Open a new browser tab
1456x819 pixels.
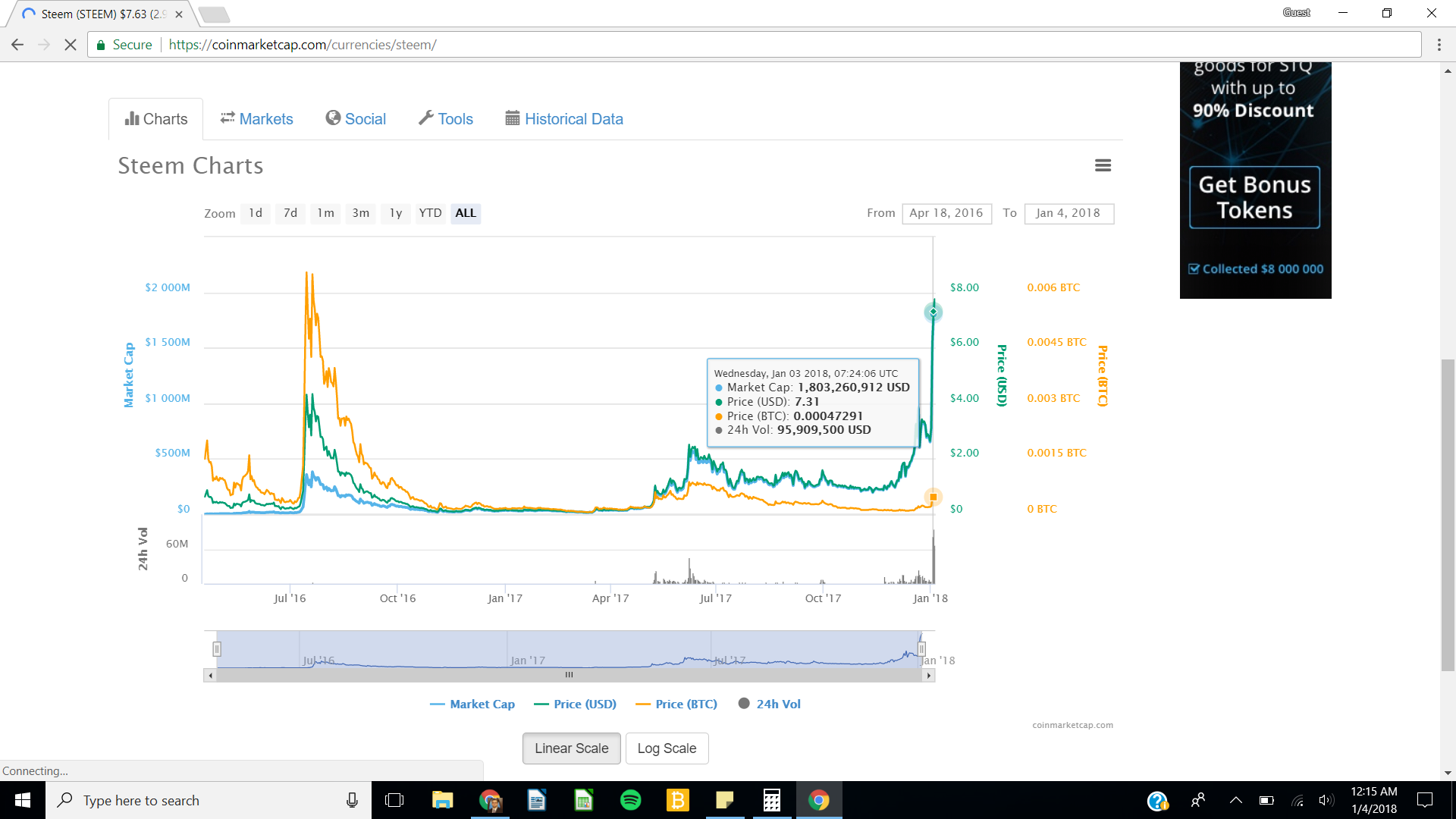(x=215, y=14)
